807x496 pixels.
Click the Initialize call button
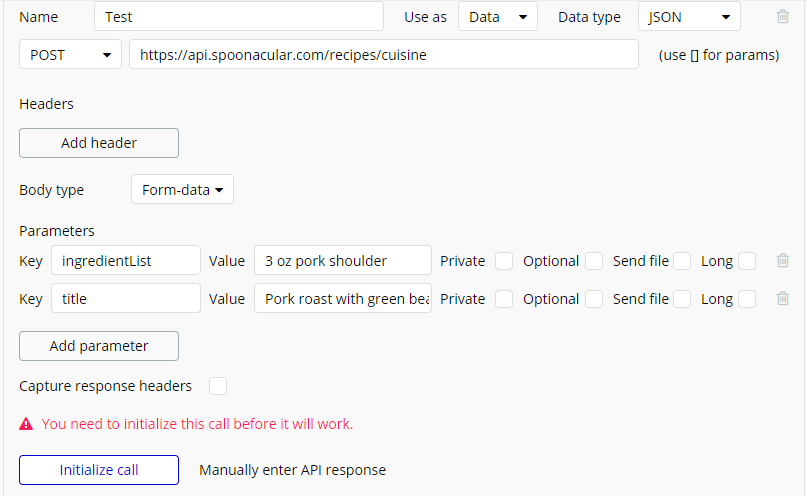pyautogui.click(x=99, y=470)
